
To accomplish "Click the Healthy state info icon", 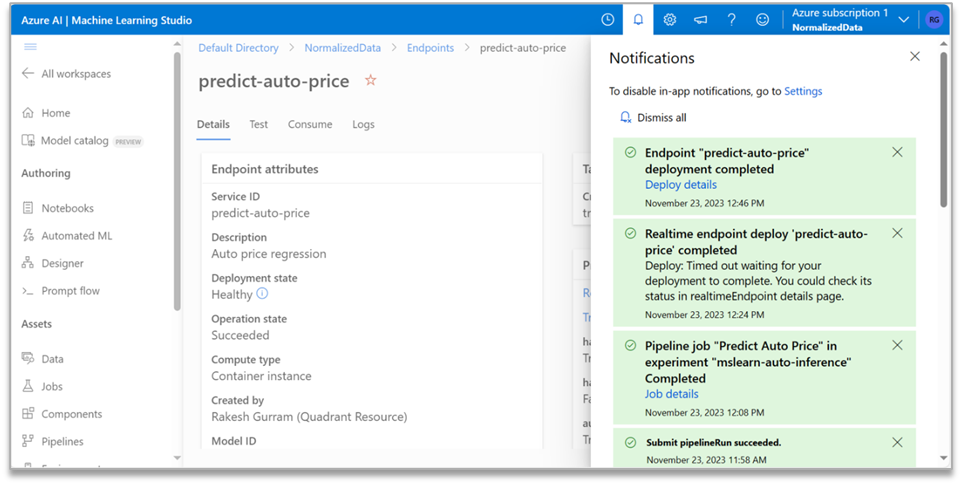I will point(262,294).
